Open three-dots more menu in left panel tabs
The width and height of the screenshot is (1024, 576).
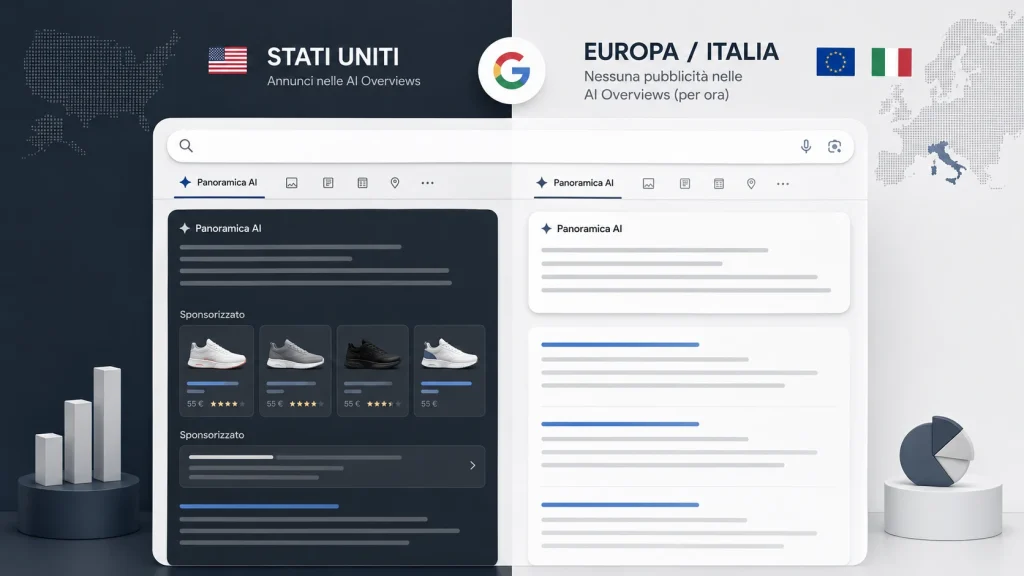point(427,183)
